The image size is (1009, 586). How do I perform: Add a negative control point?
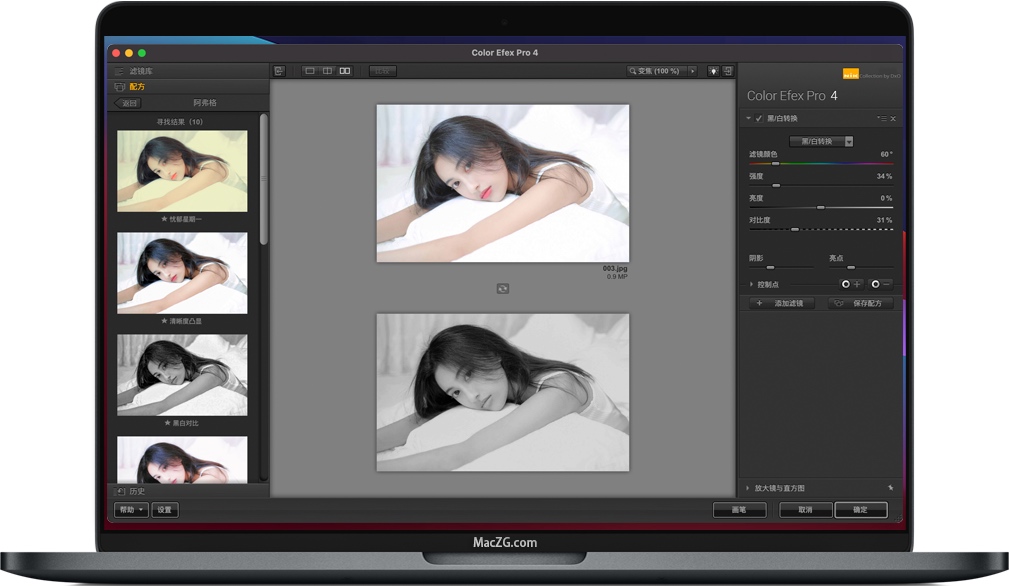[x=881, y=284]
